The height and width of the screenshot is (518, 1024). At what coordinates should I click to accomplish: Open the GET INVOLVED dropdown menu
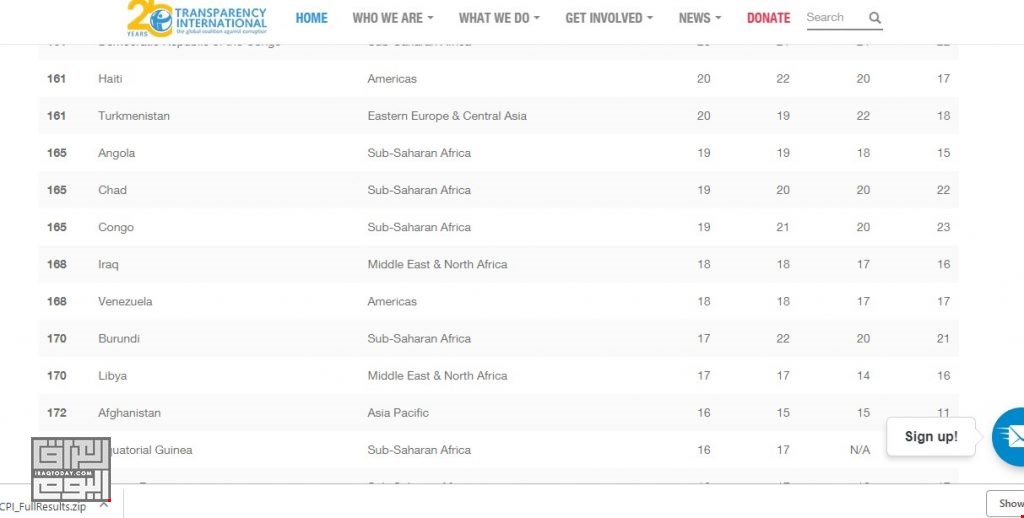point(609,18)
